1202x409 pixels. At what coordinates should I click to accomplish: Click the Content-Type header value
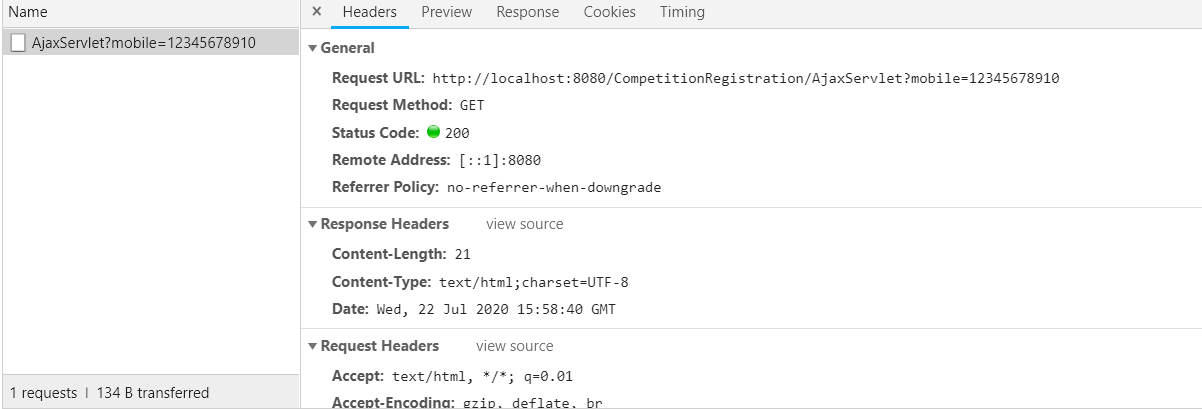(x=533, y=282)
